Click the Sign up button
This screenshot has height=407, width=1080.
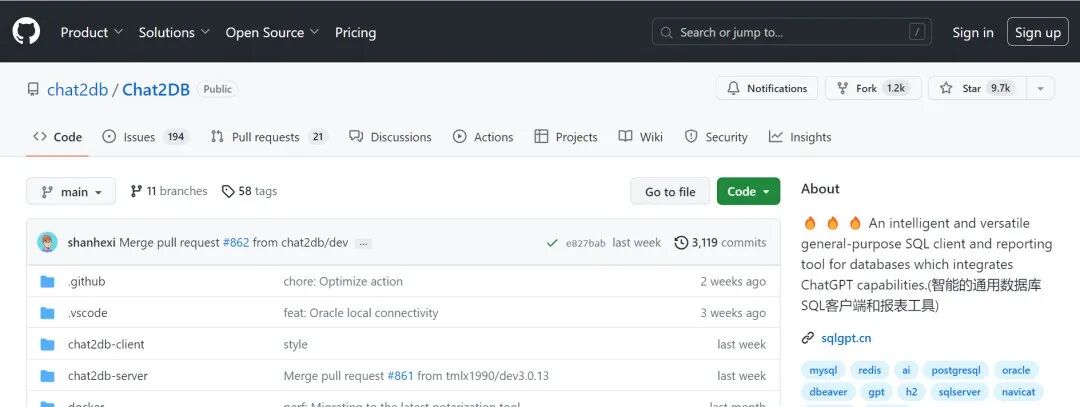point(1038,32)
